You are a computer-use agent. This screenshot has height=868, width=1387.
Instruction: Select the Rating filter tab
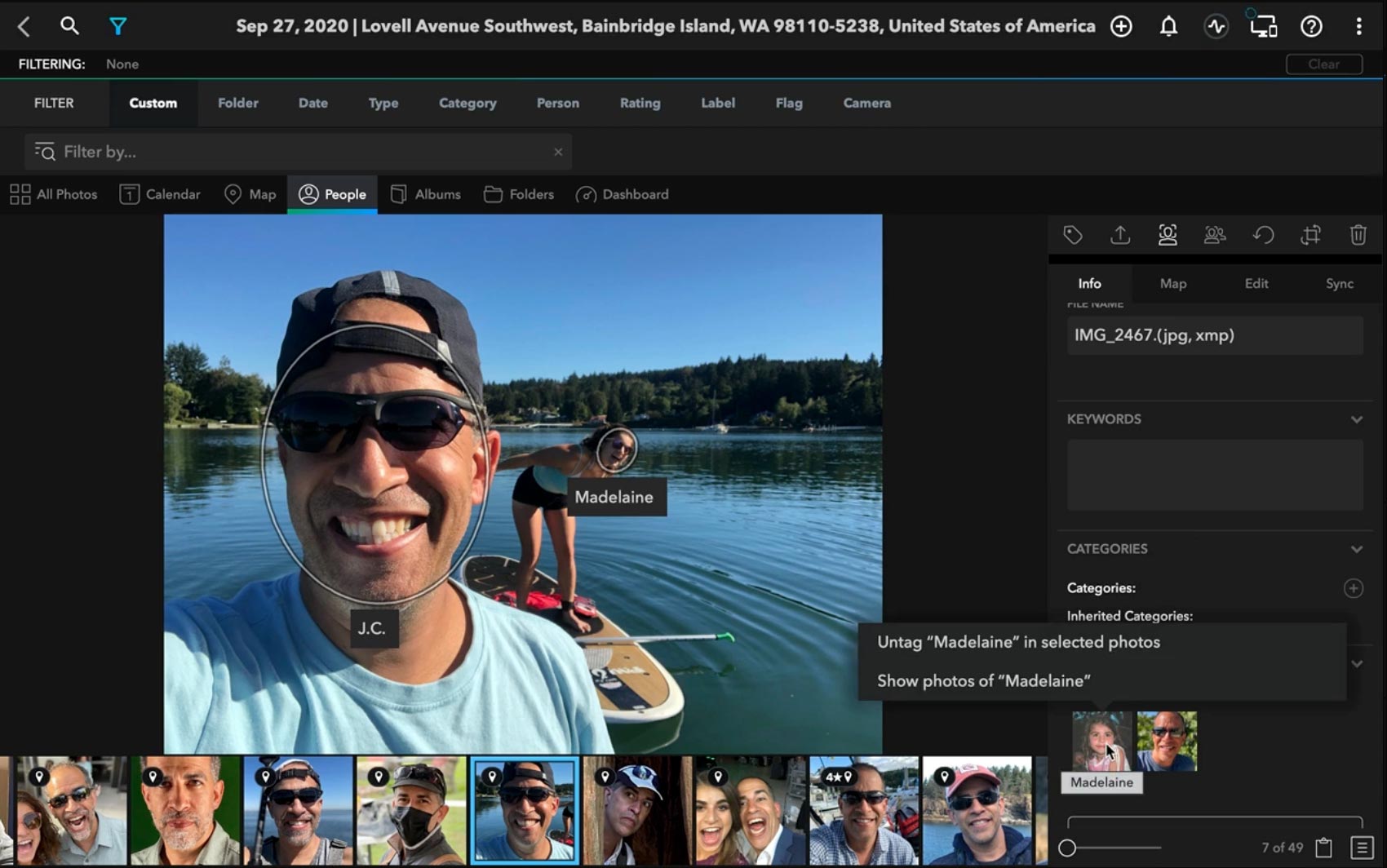pos(640,103)
